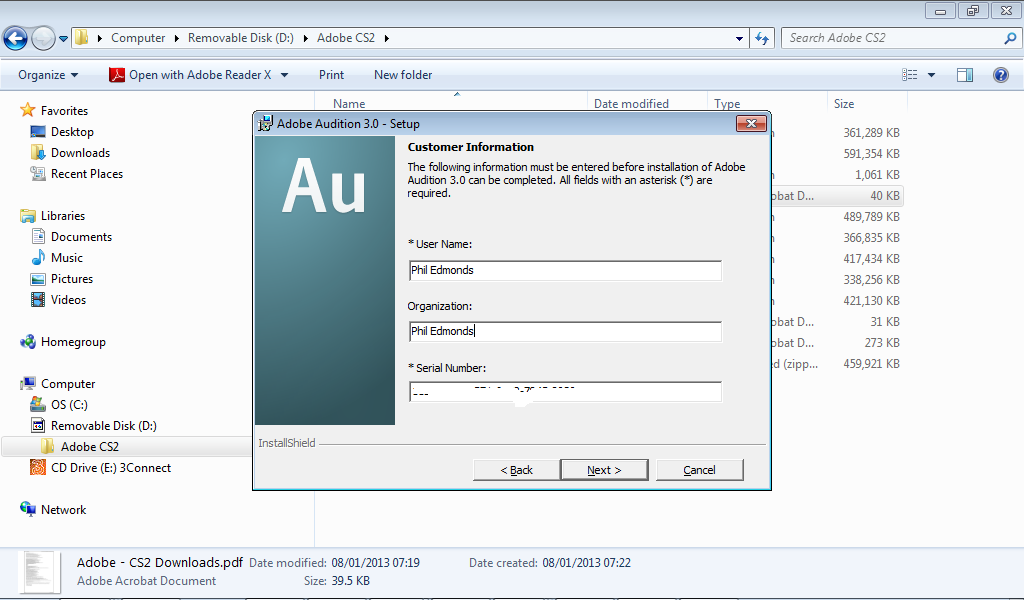Click Print in the Explorer toolbar
The image size is (1024, 600).
(331, 75)
